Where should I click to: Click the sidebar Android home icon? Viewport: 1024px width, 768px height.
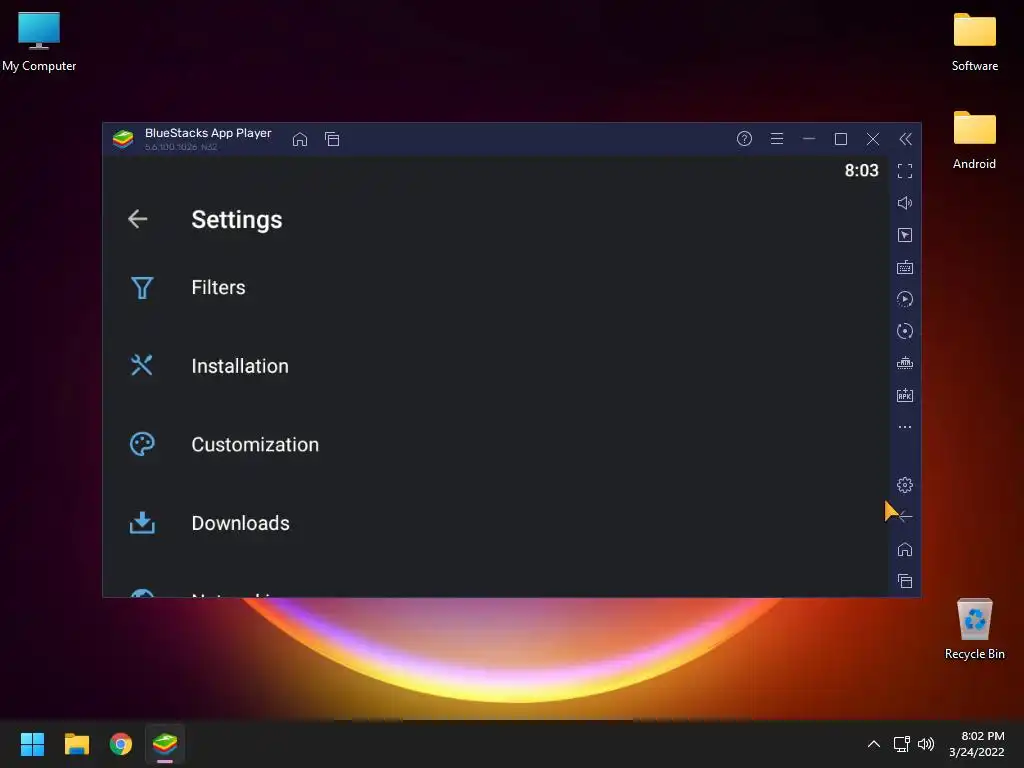tap(904, 549)
